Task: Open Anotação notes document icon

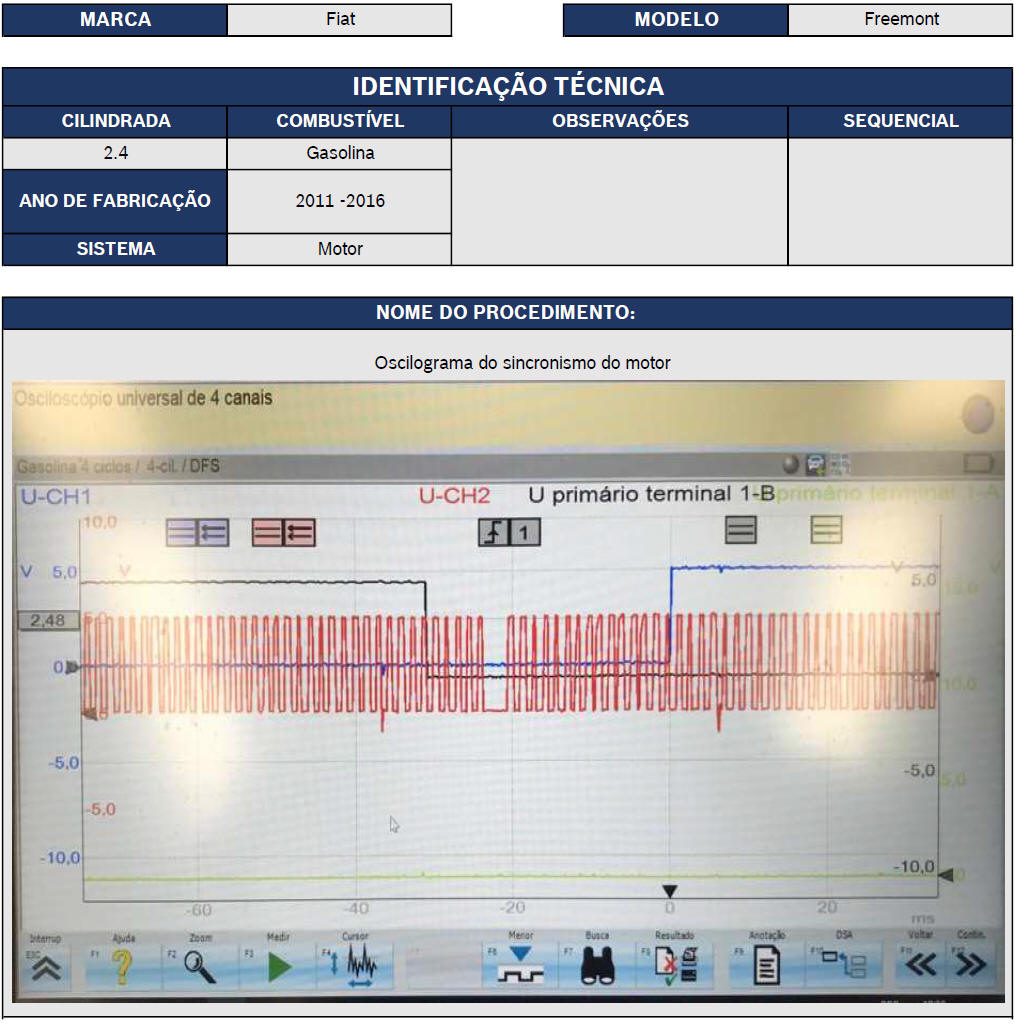Action: click(x=766, y=966)
